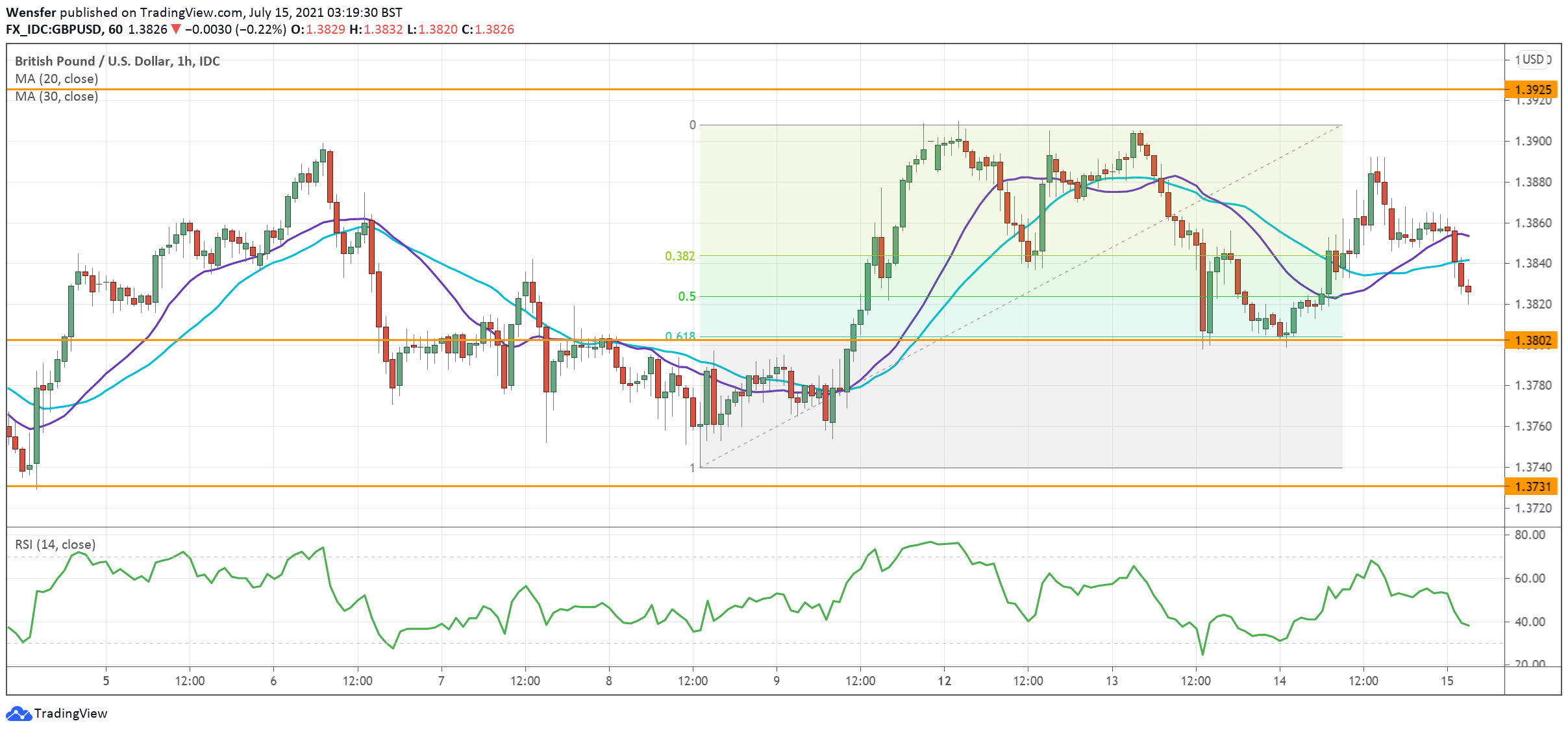Click the Fibonacci 0.5 level label
The image size is (1568, 732).
click(686, 297)
